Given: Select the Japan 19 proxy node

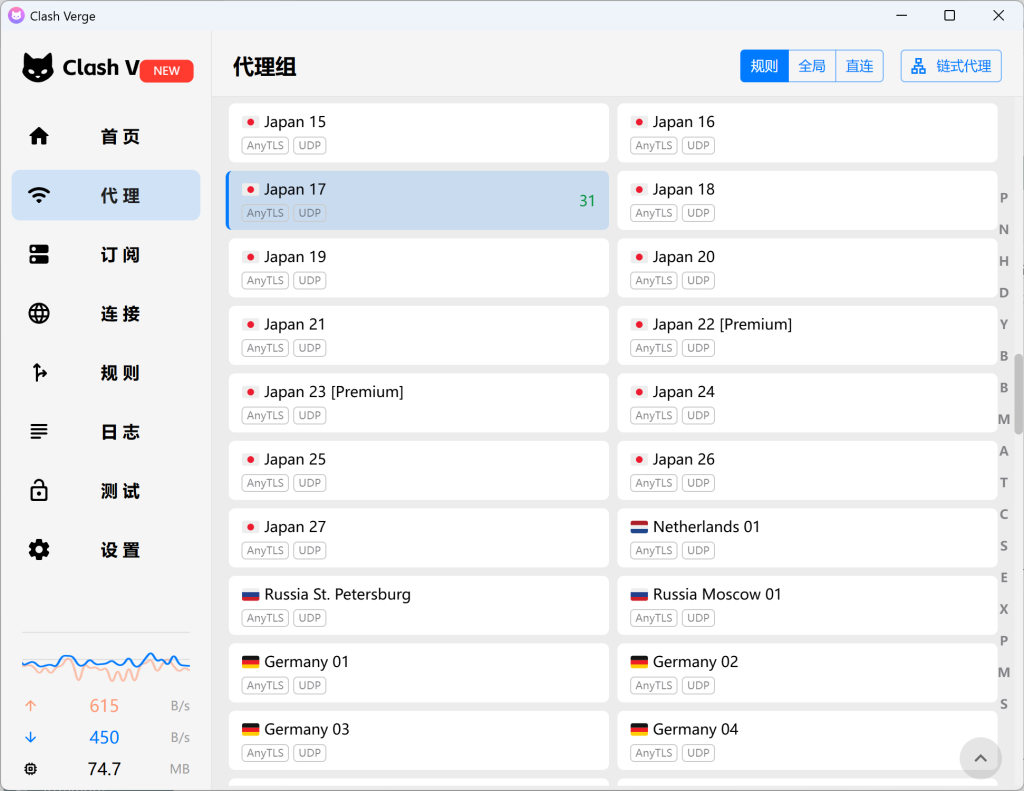Looking at the screenshot, I should pyautogui.click(x=419, y=268).
